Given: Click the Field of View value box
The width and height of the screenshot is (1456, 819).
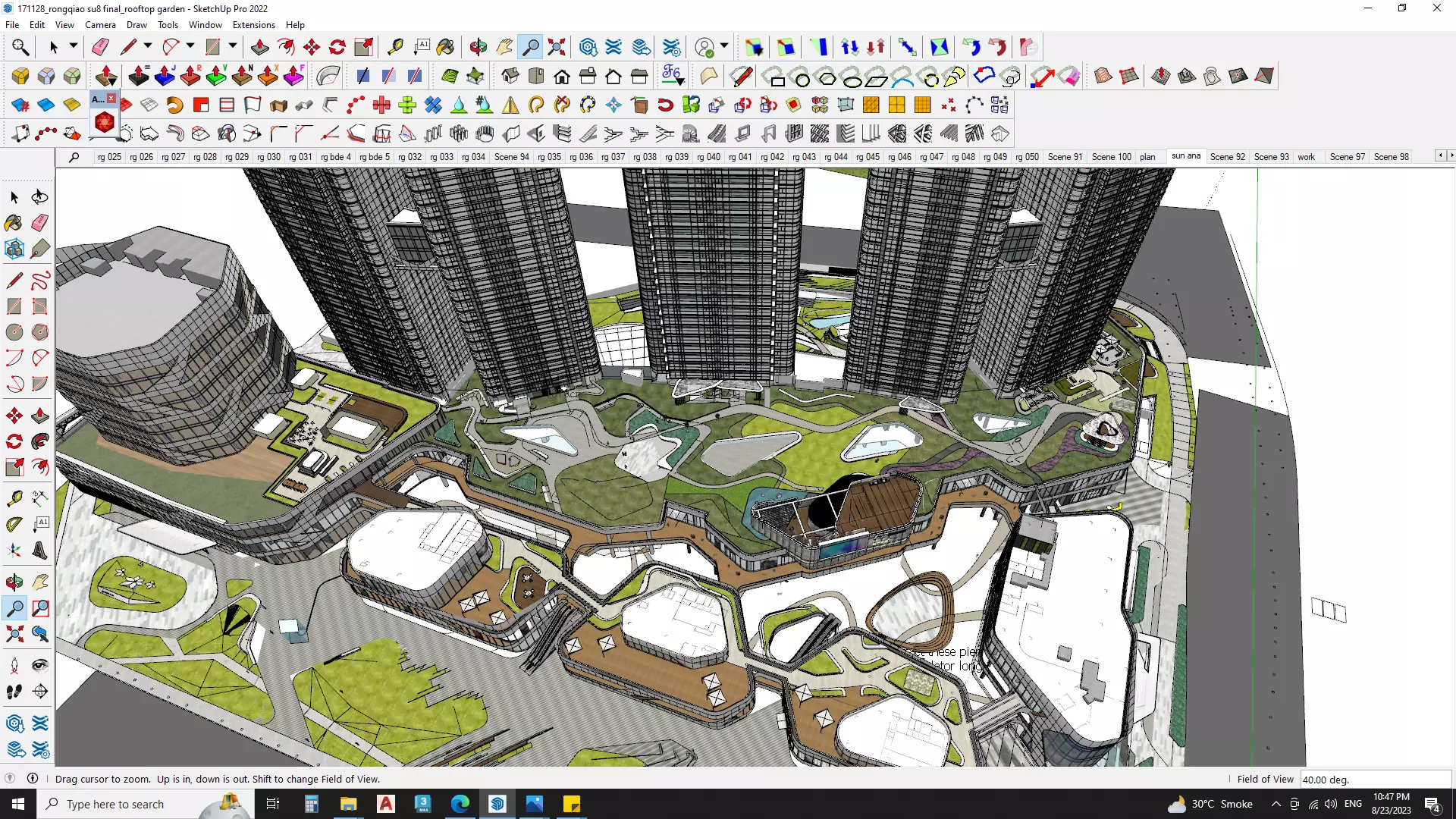Looking at the screenshot, I should tap(1375, 780).
